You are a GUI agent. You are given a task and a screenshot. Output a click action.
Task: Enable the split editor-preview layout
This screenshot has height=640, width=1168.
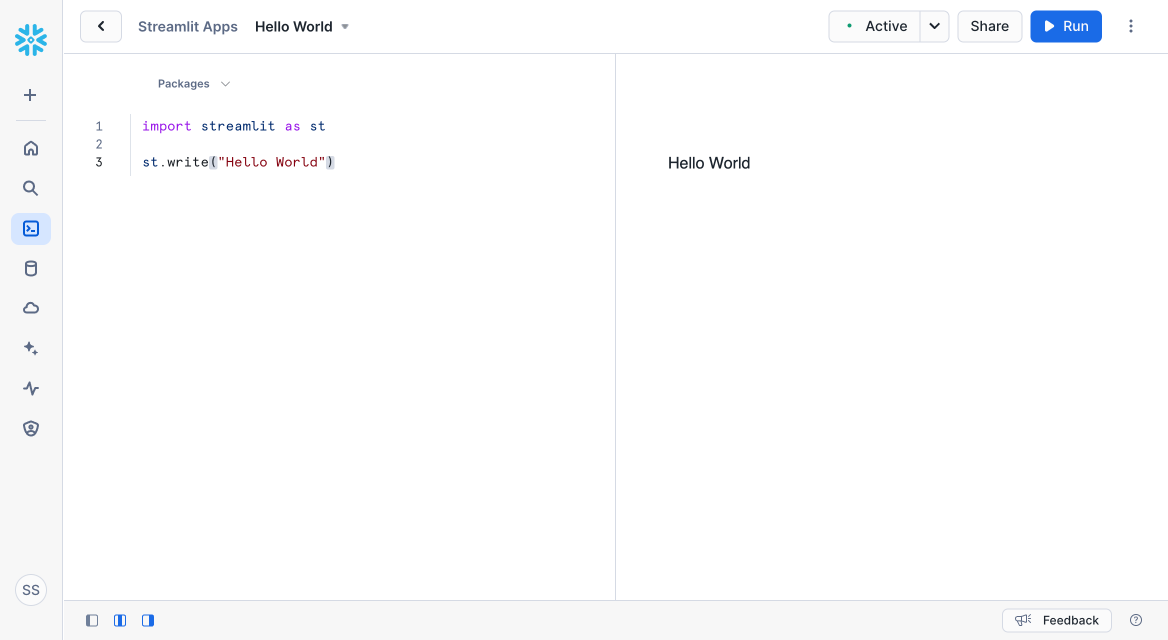(119, 620)
